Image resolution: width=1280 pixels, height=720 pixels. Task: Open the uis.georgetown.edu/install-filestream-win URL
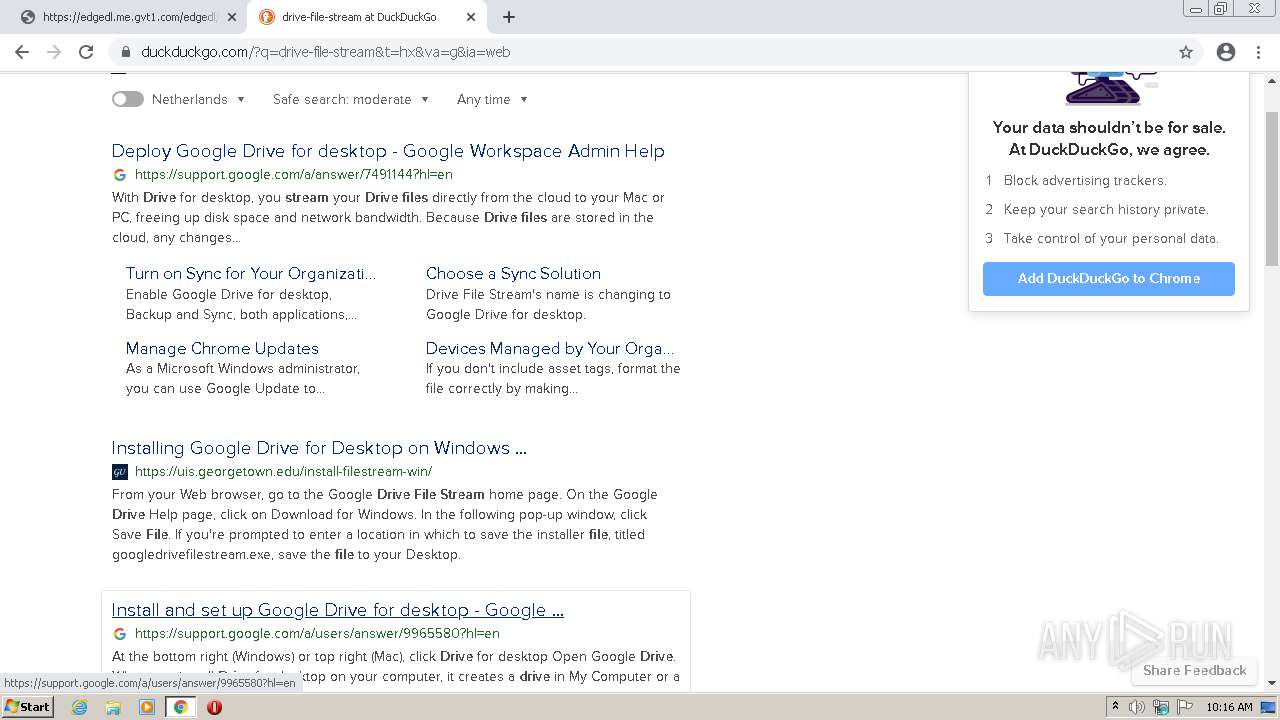(283, 471)
